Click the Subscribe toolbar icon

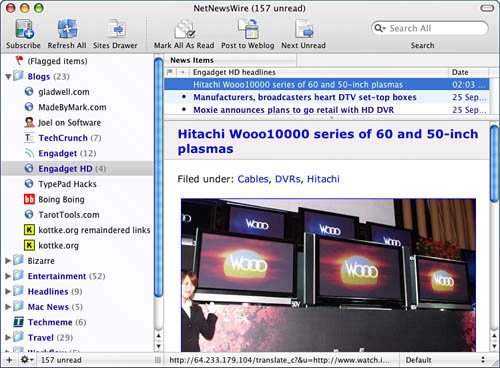click(x=24, y=29)
